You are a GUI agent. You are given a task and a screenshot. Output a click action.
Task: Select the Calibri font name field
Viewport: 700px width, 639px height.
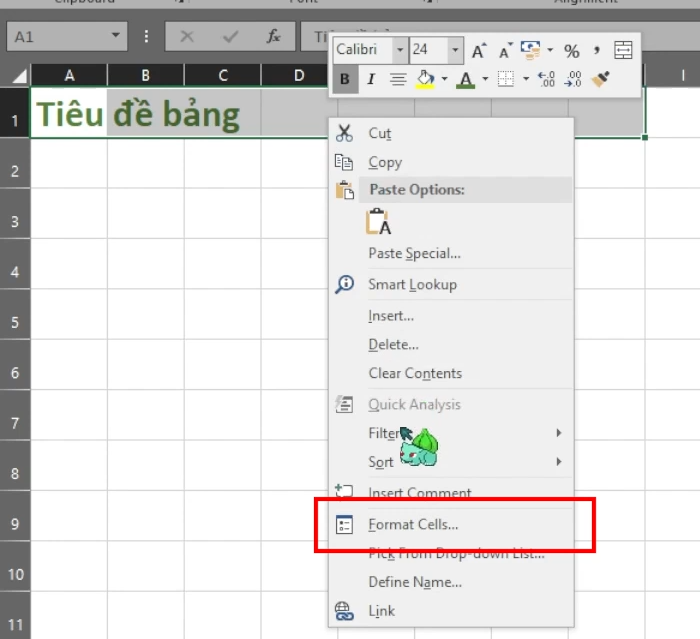tap(363, 50)
